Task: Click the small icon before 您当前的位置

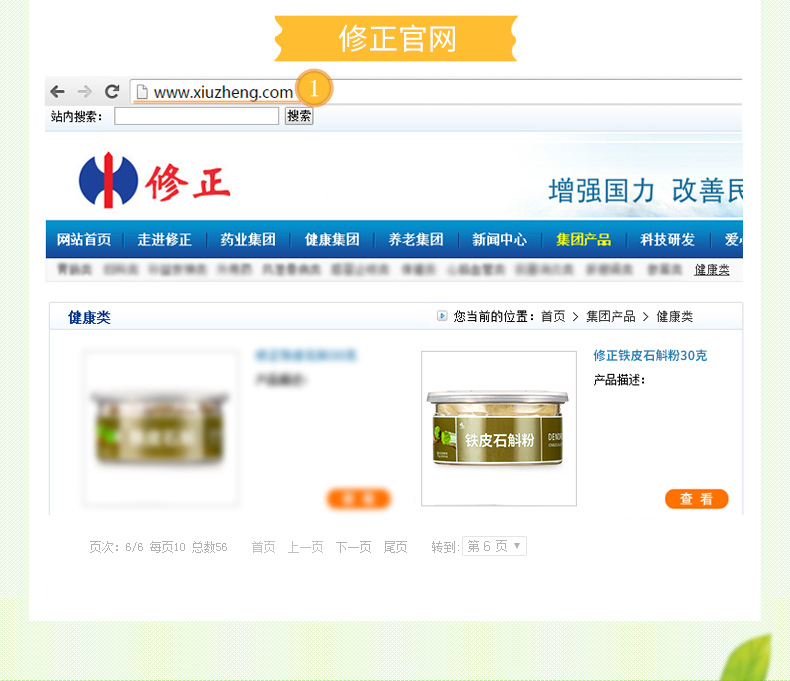Action: coord(442,316)
